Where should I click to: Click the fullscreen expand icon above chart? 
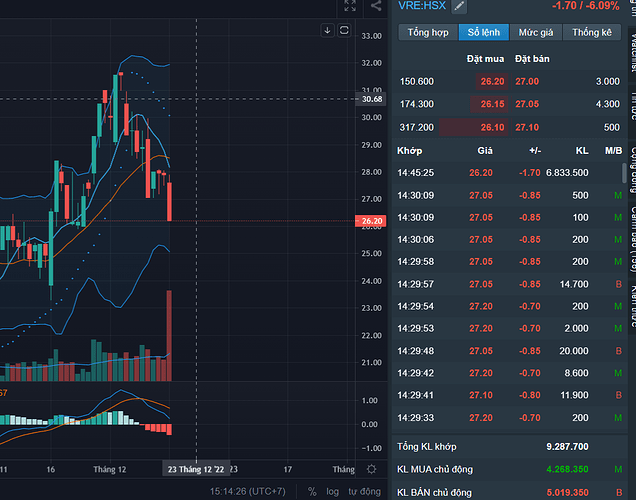point(349,6)
